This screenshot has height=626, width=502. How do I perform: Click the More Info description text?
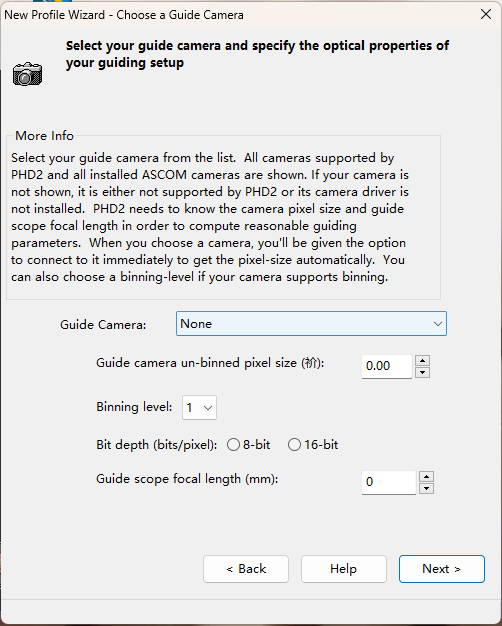click(x=210, y=217)
